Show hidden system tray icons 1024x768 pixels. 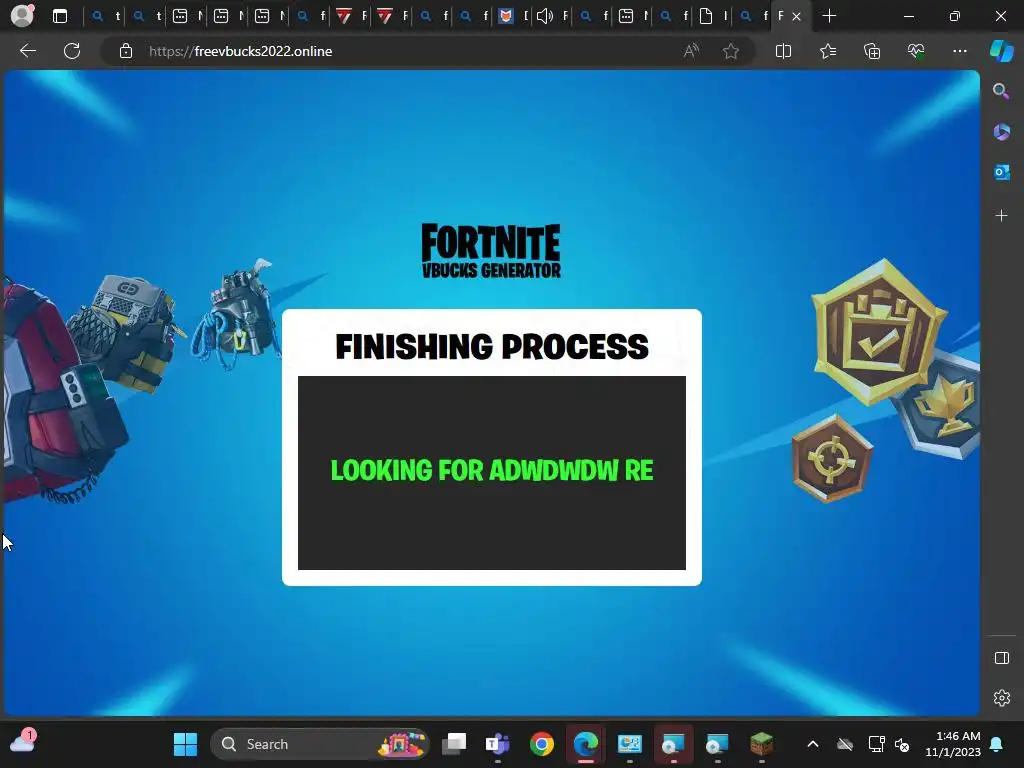812,744
